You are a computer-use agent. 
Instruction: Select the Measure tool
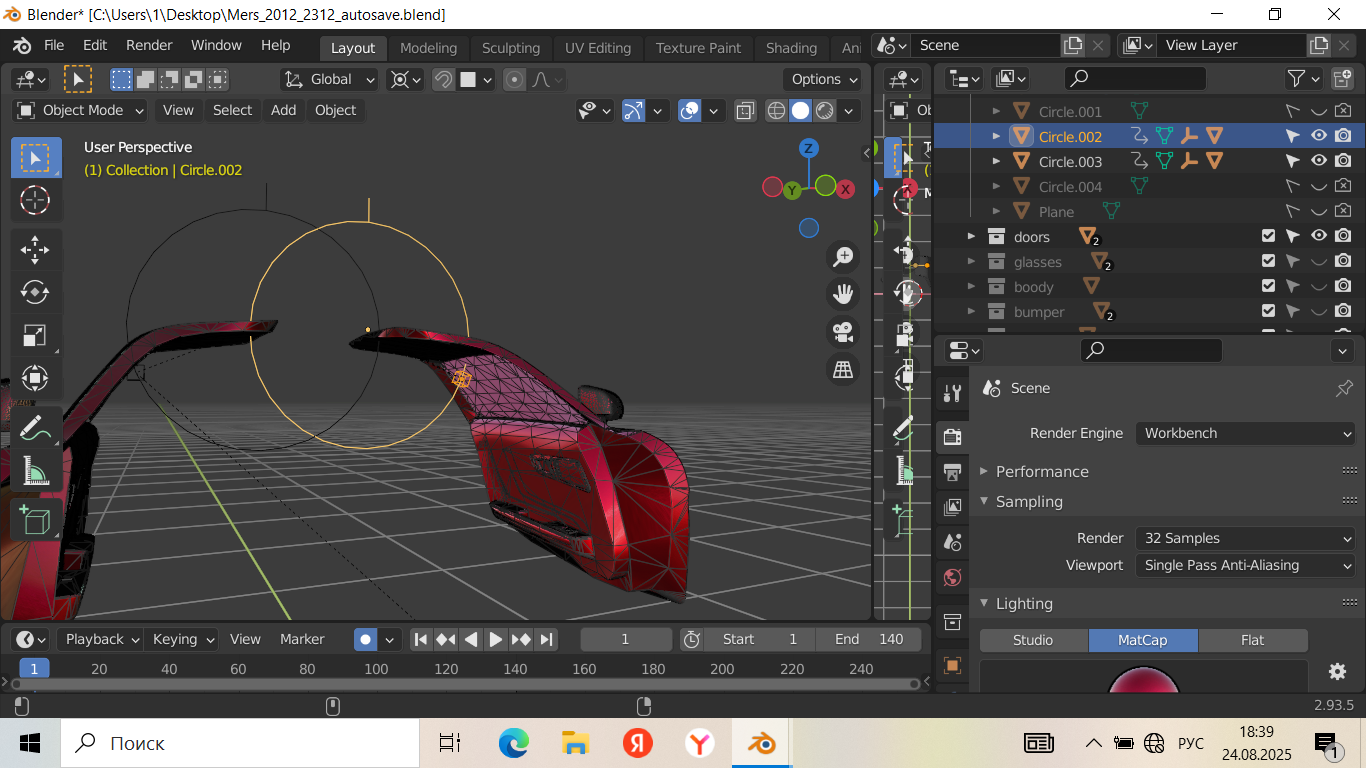coord(35,471)
